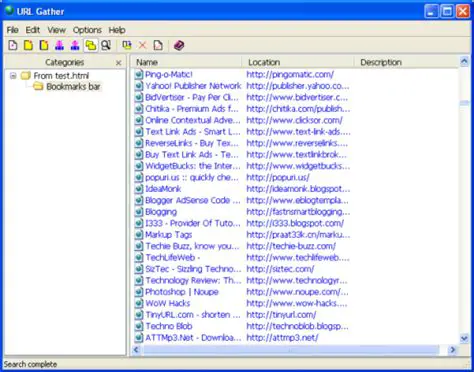This screenshot has width=474, height=372.
Task: Click the globe icon beside Text Link Ads
Action: click(x=139, y=132)
